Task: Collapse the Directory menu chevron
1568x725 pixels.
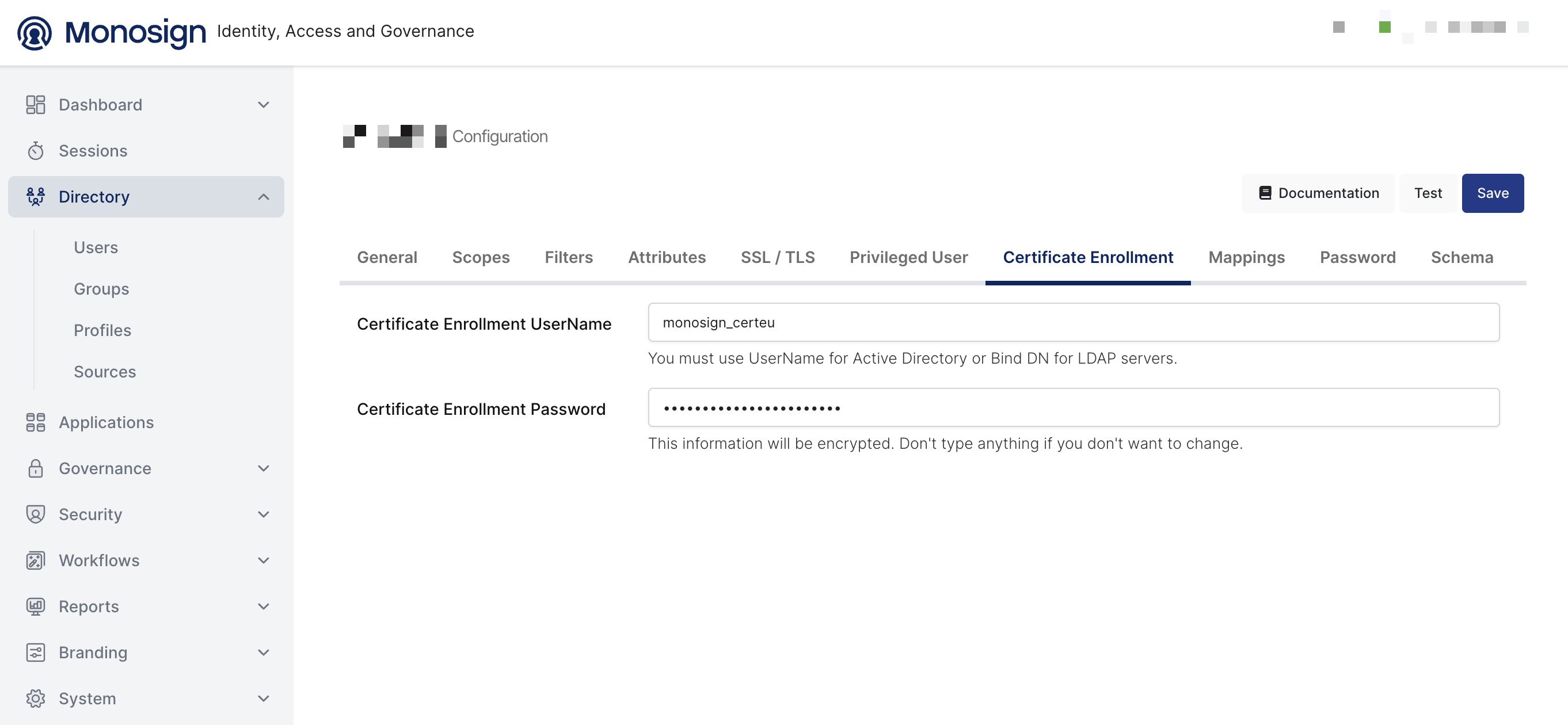Action: pos(264,197)
